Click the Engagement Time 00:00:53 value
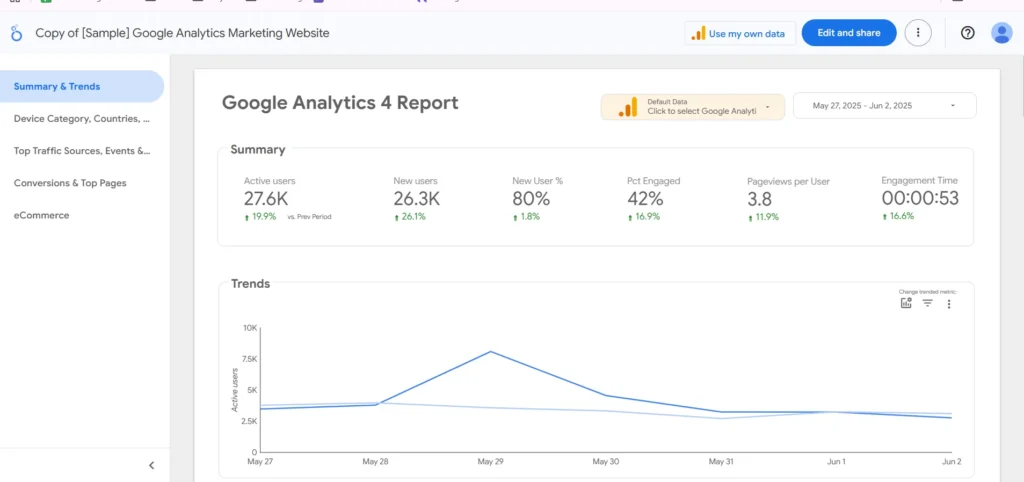 (x=920, y=199)
